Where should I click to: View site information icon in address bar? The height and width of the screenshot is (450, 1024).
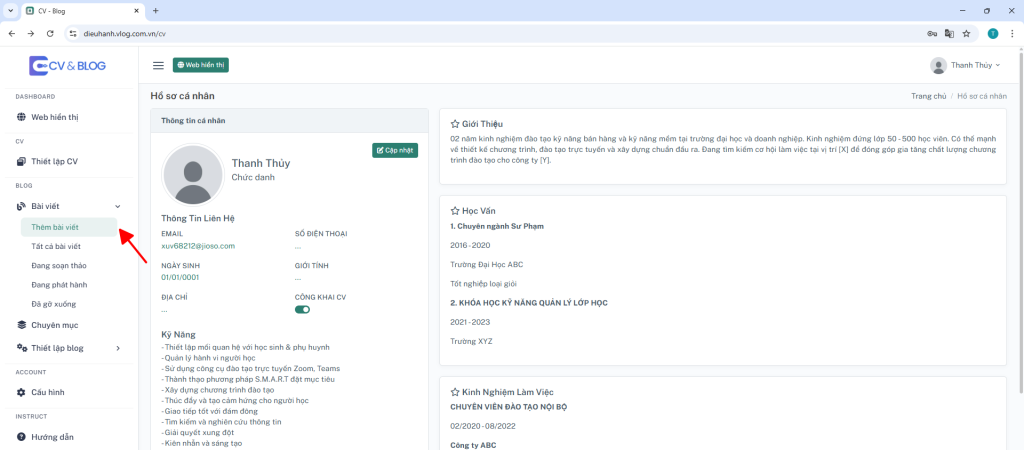[x=73, y=33]
